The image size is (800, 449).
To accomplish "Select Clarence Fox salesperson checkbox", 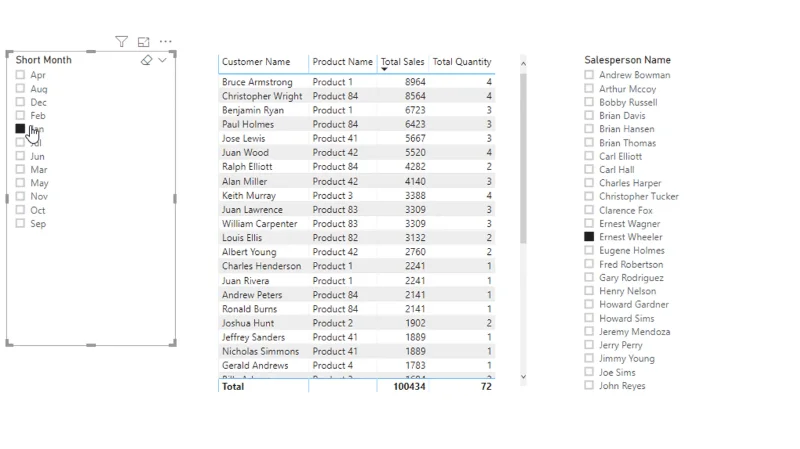I will (x=589, y=210).
